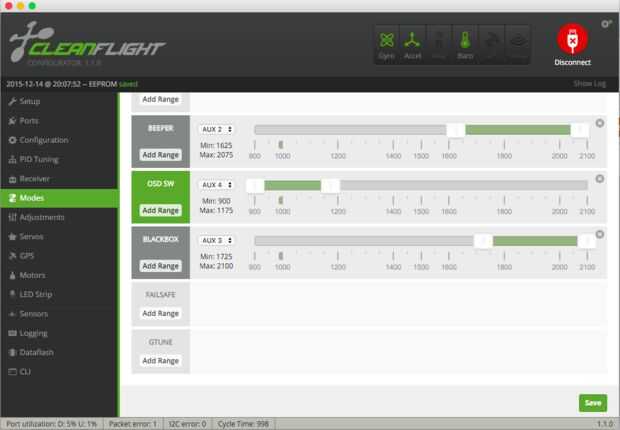Image resolution: width=620 pixels, height=430 pixels.
Task: Click the Receiver icon
Action: pos(12,179)
